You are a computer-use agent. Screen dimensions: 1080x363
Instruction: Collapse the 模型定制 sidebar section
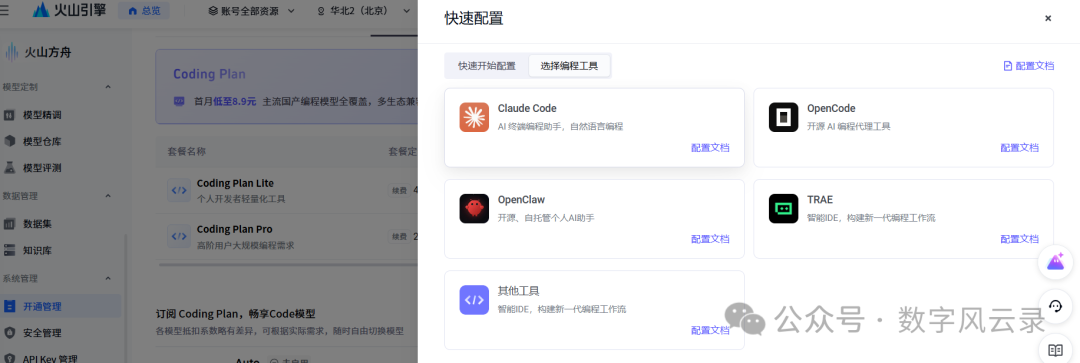[107, 87]
